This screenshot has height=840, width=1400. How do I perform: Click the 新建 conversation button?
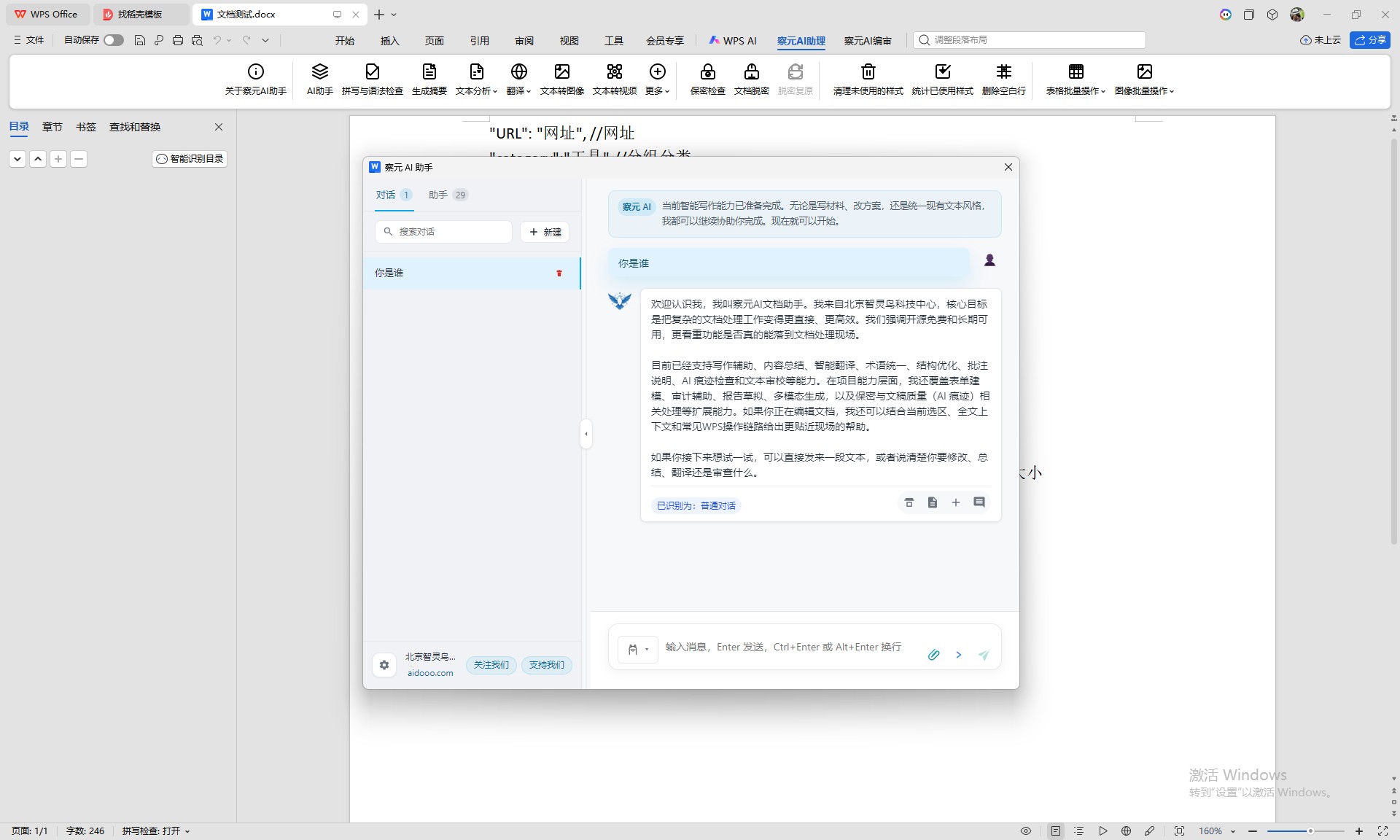pos(545,232)
